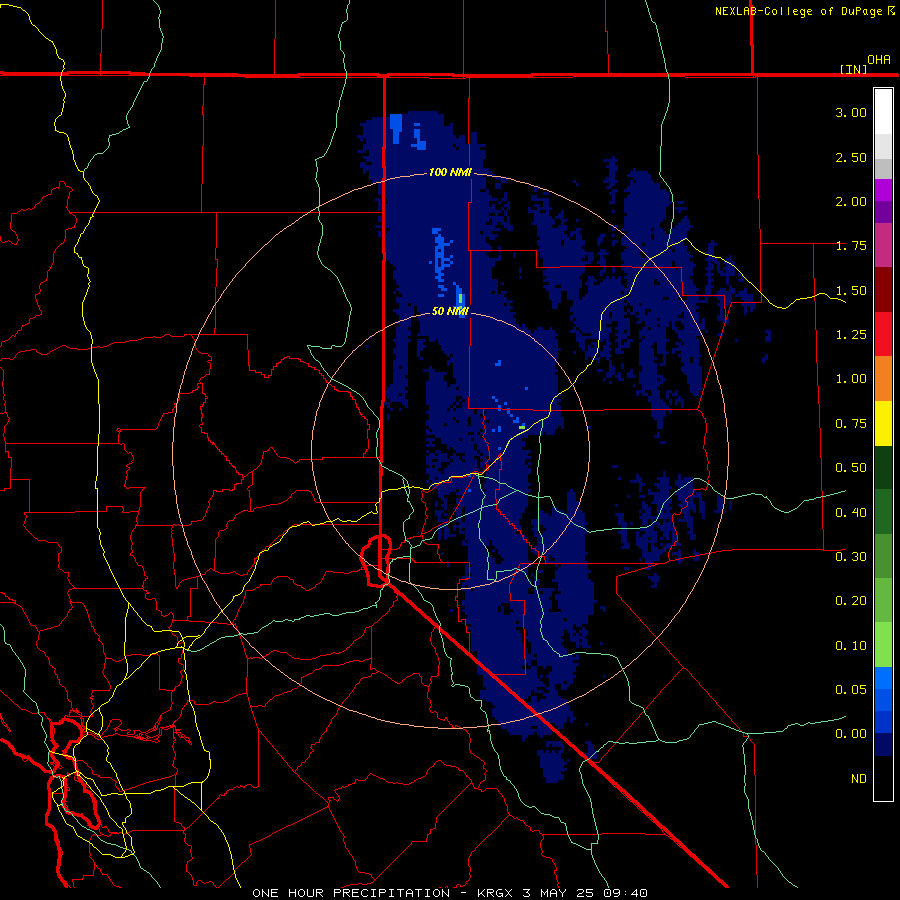Click the 1.00 legend value
Screen dimensions: 900x900
pyautogui.click(x=851, y=379)
